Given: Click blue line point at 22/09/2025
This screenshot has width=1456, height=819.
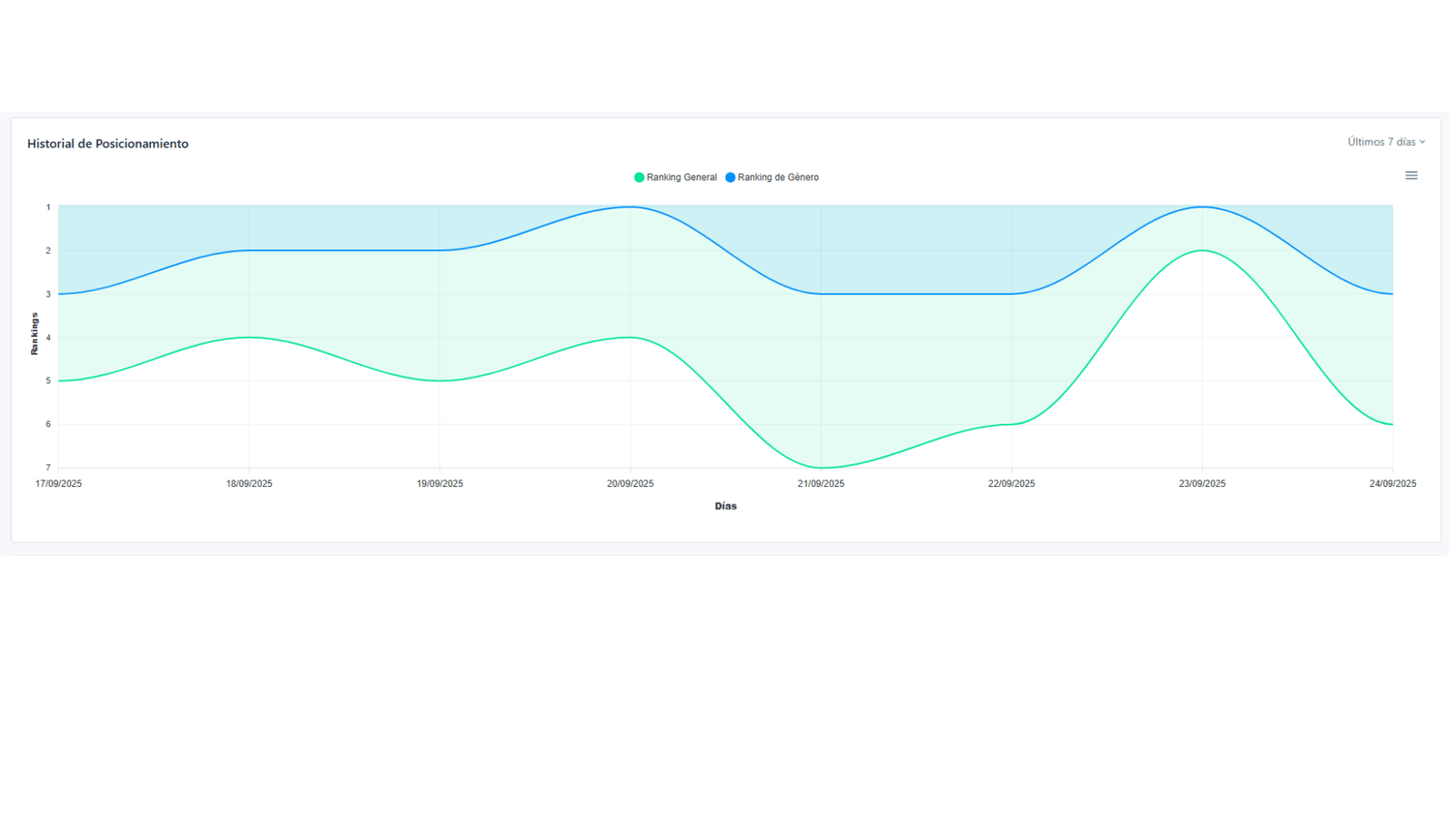Looking at the screenshot, I should 1011,294.
